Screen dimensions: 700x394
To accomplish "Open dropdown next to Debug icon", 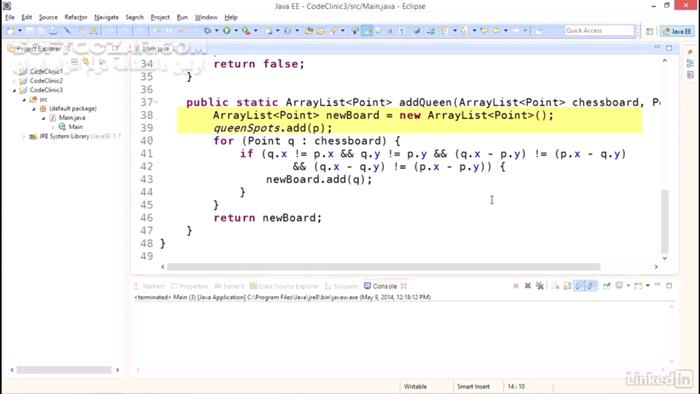I will tap(217, 31).
